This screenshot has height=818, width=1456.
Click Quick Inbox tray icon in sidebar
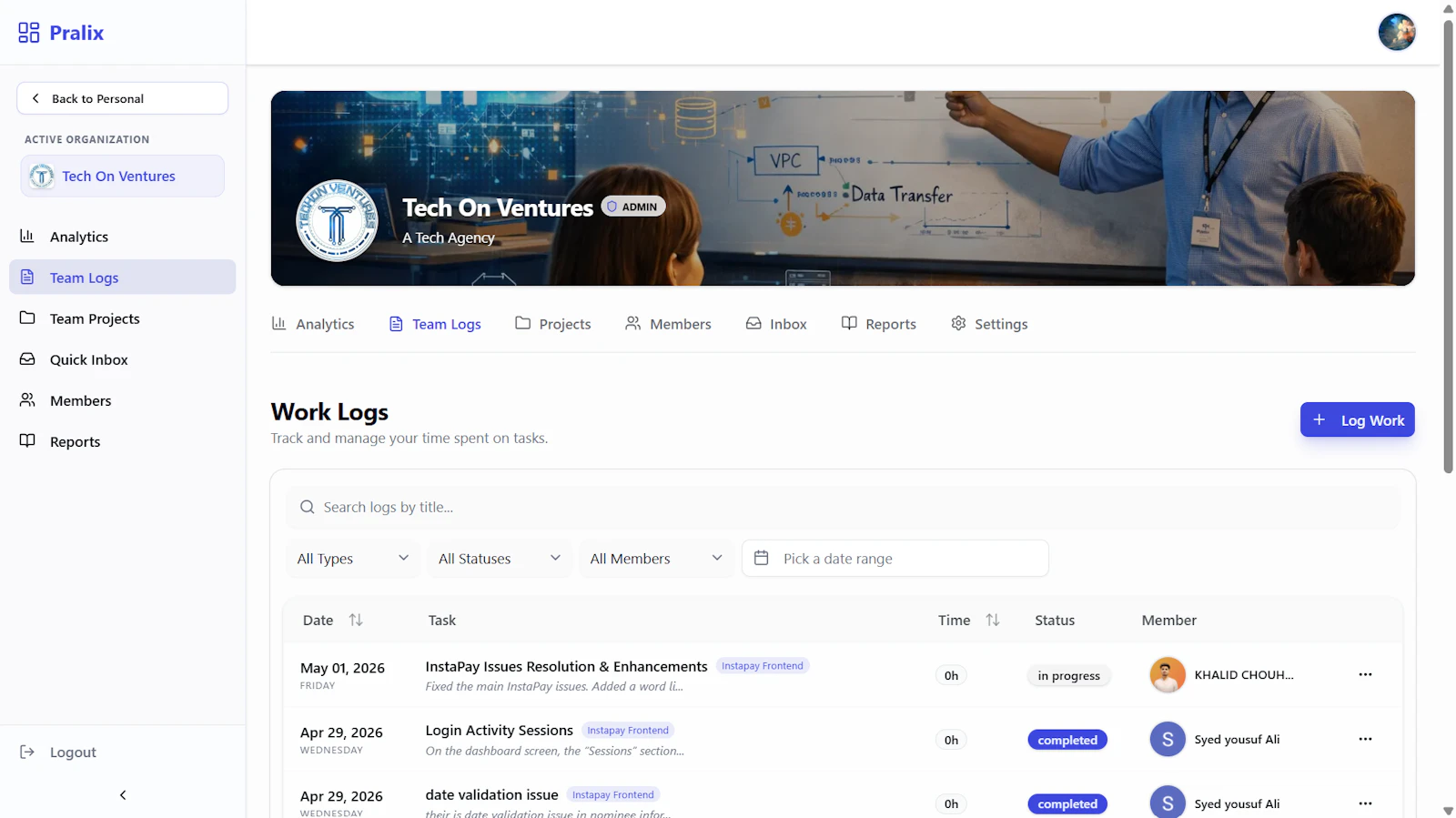pos(27,359)
